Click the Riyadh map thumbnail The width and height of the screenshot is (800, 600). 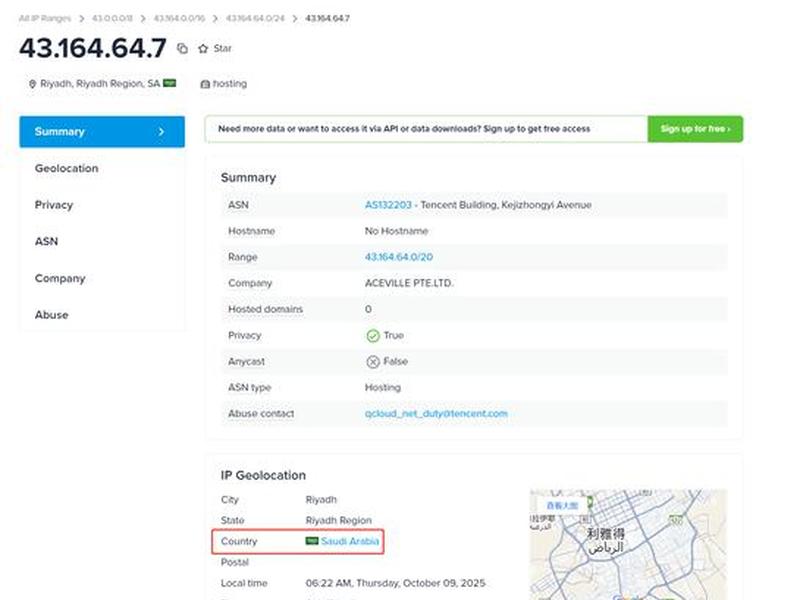click(629, 544)
